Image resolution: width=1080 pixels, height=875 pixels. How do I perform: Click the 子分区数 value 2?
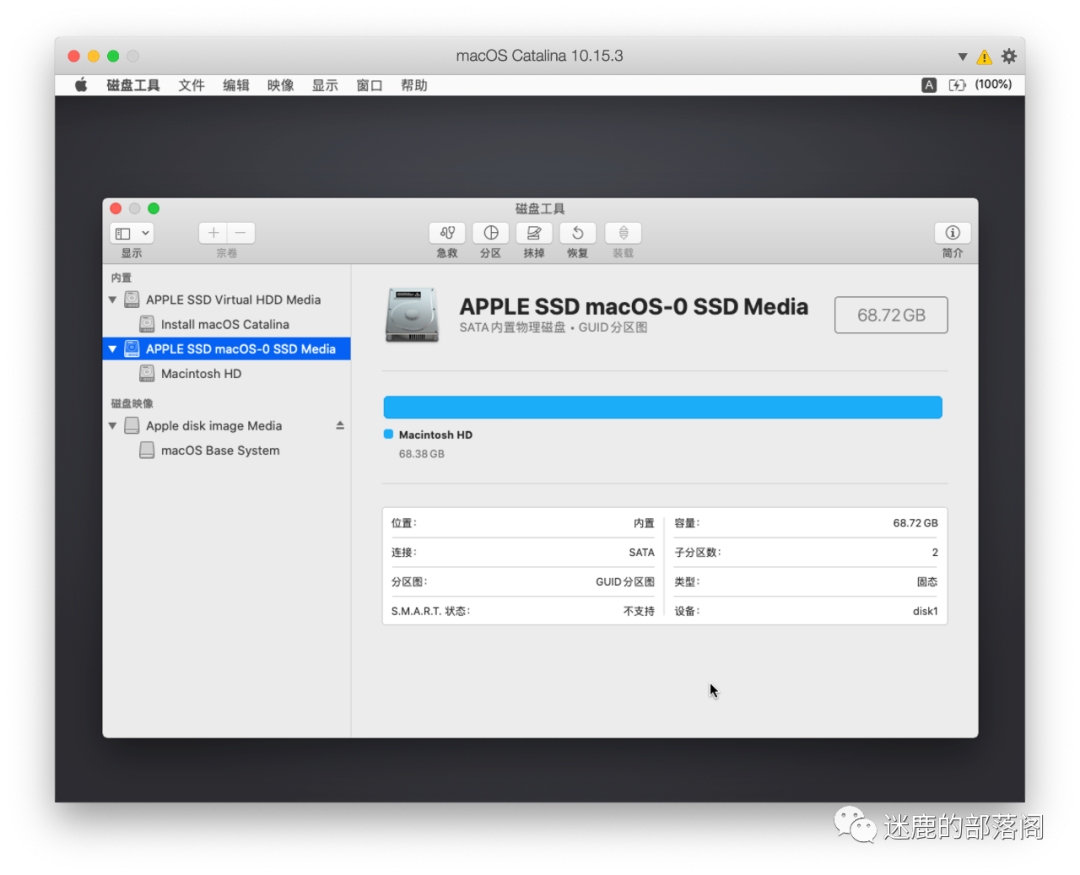pyautogui.click(x=935, y=553)
